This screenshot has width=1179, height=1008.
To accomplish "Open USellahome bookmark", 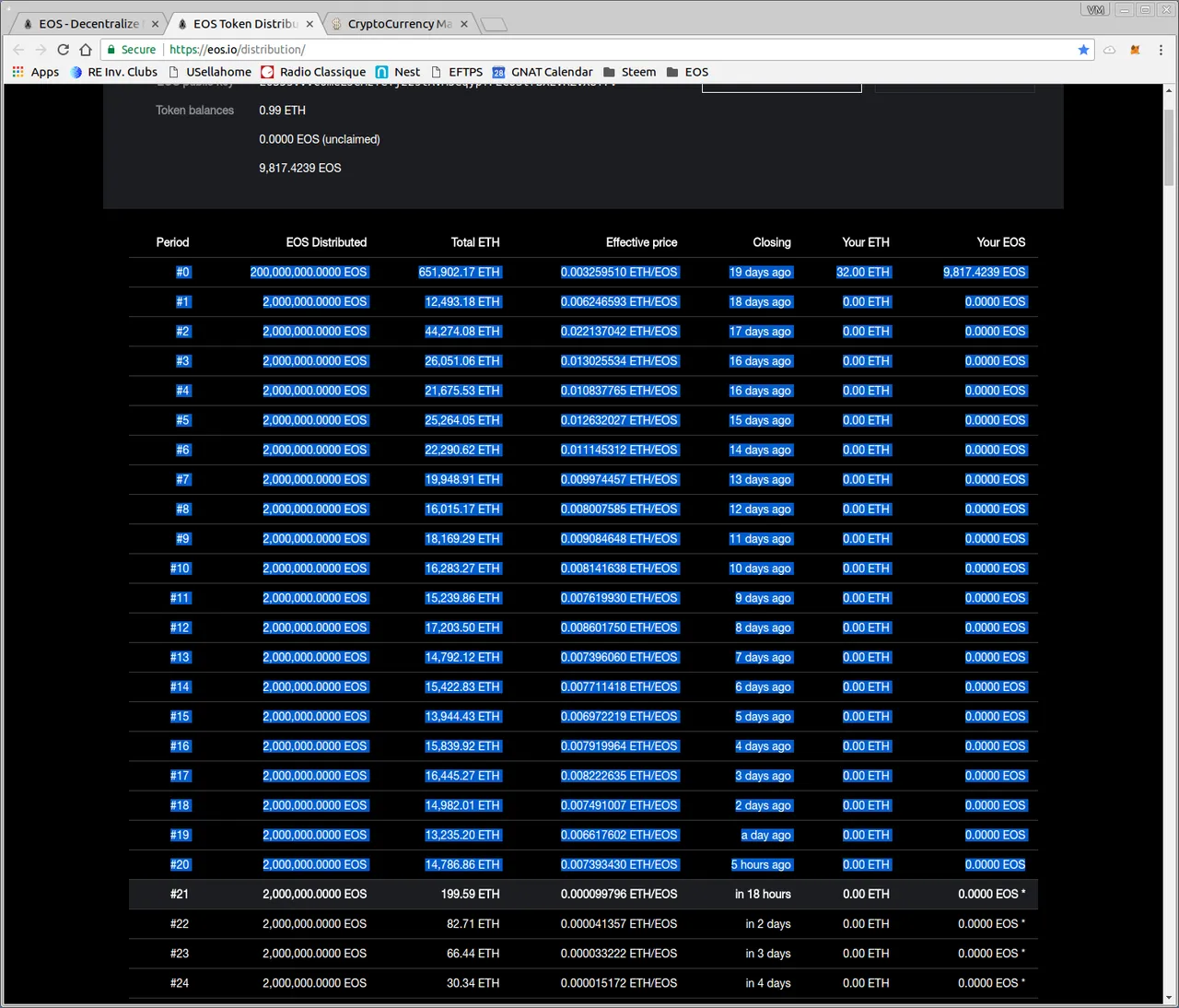I will (210, 72).
